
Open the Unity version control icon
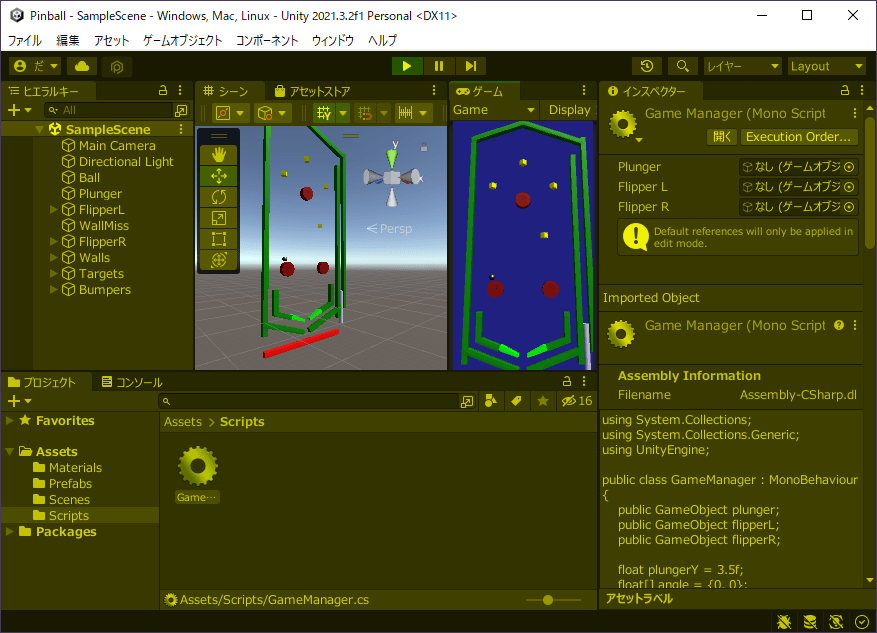(117, 67)
